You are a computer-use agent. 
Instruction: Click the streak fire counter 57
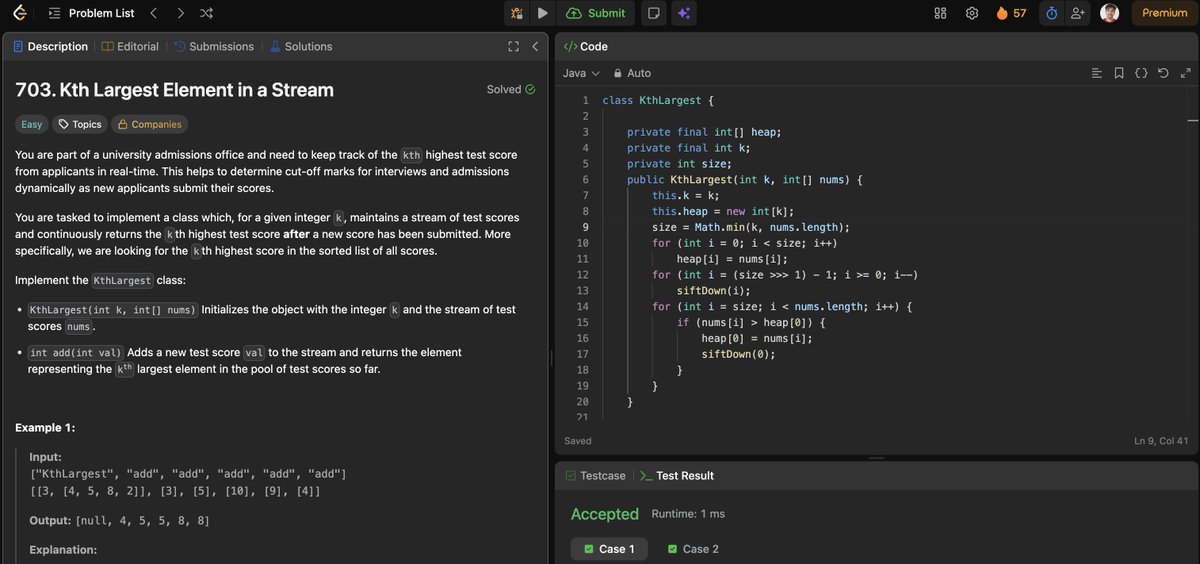pyautogui.click(x=1011, y=13)
